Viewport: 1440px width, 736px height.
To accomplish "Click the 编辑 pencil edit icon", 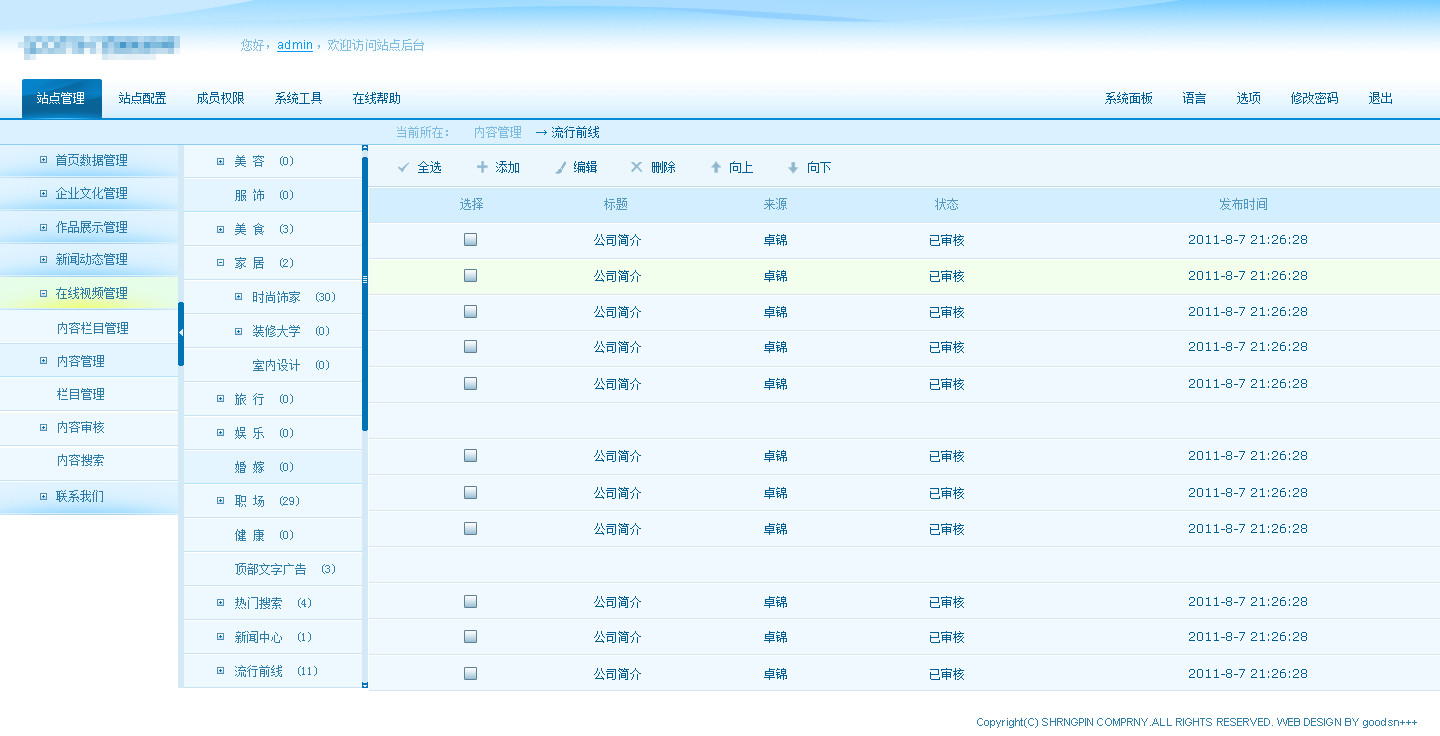I will point(561,168).
